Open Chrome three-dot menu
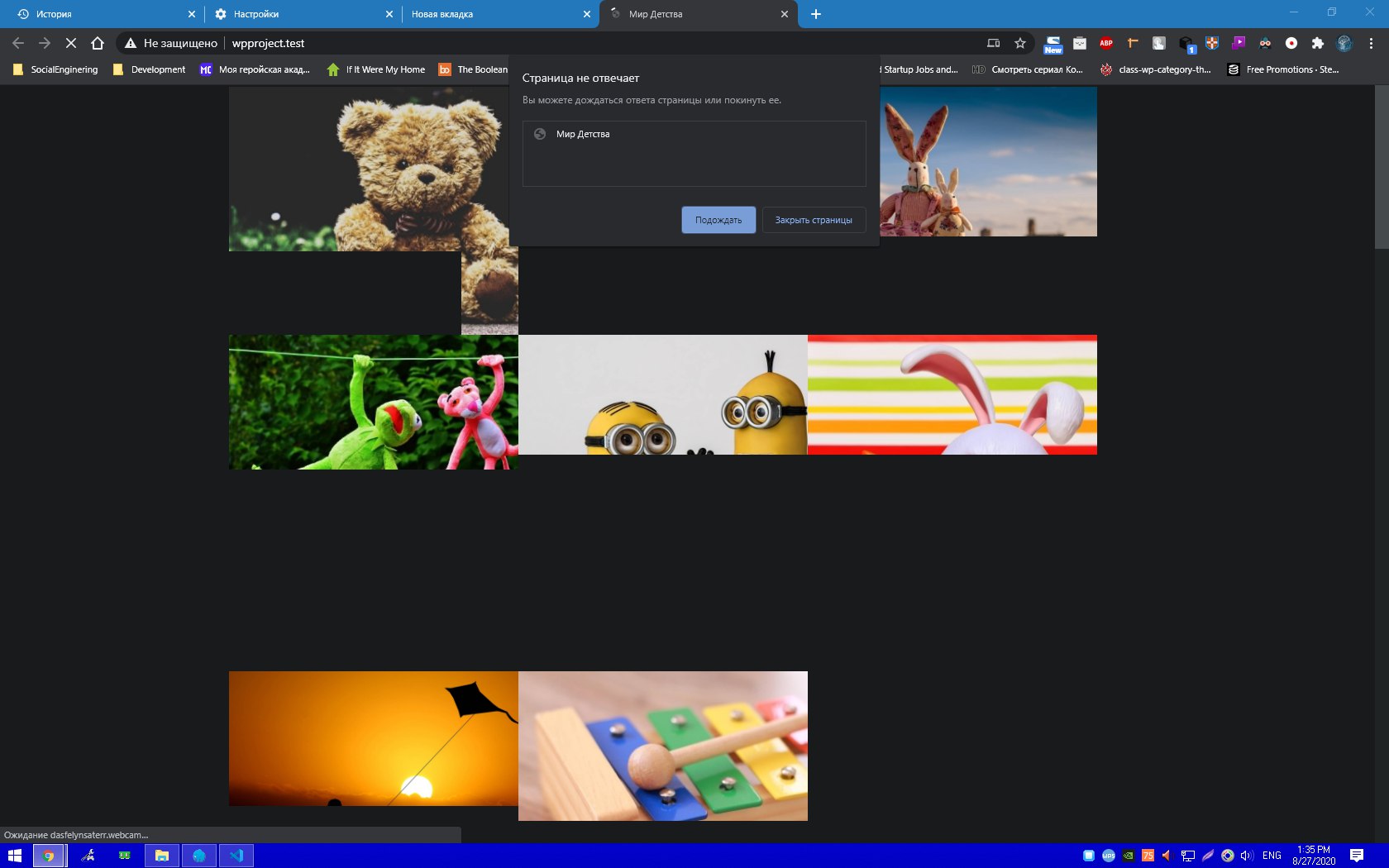Screen dimensions: 1389x868 1371,43
